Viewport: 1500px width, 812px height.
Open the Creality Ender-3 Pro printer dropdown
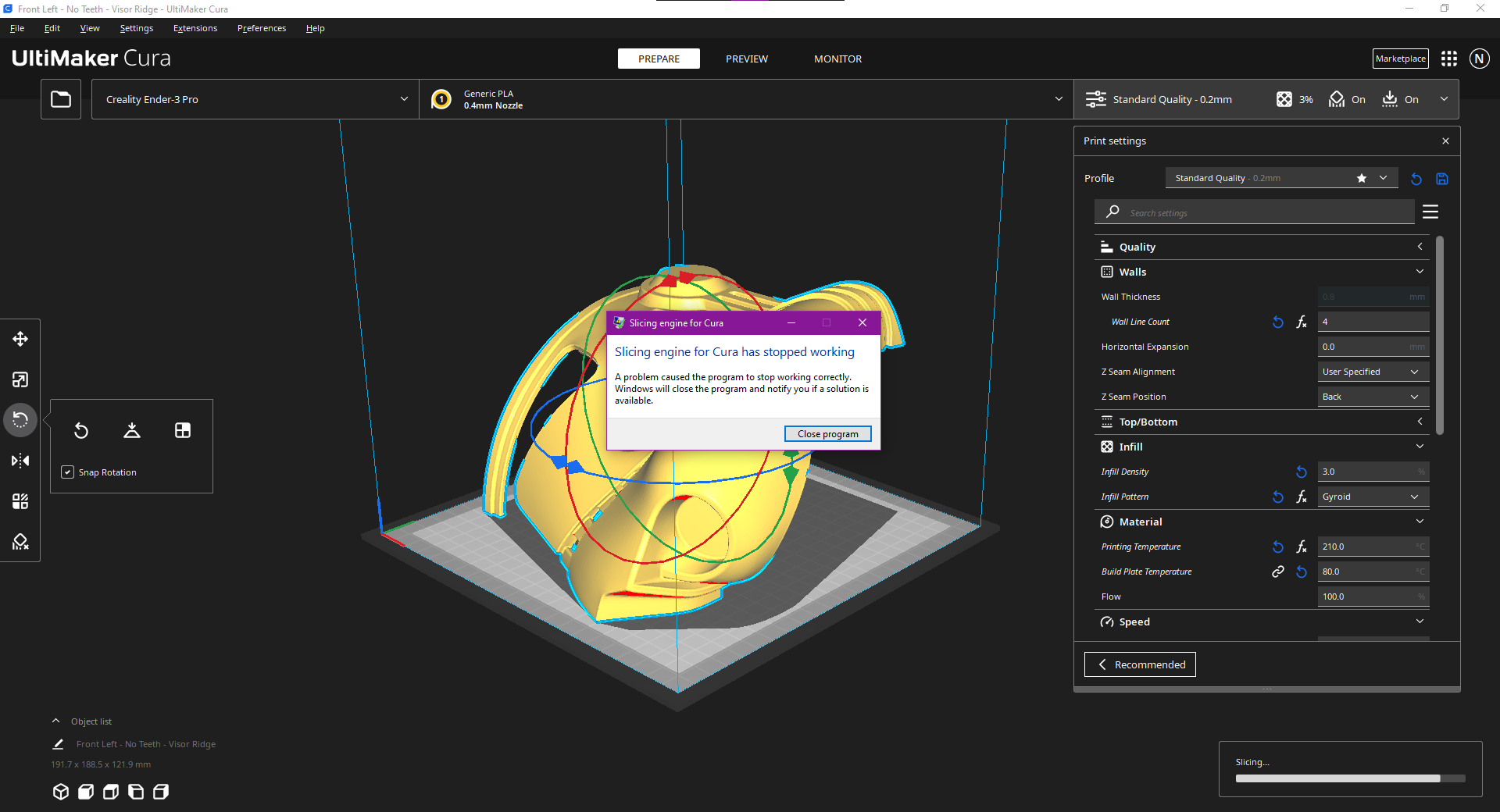pos(255,99)
